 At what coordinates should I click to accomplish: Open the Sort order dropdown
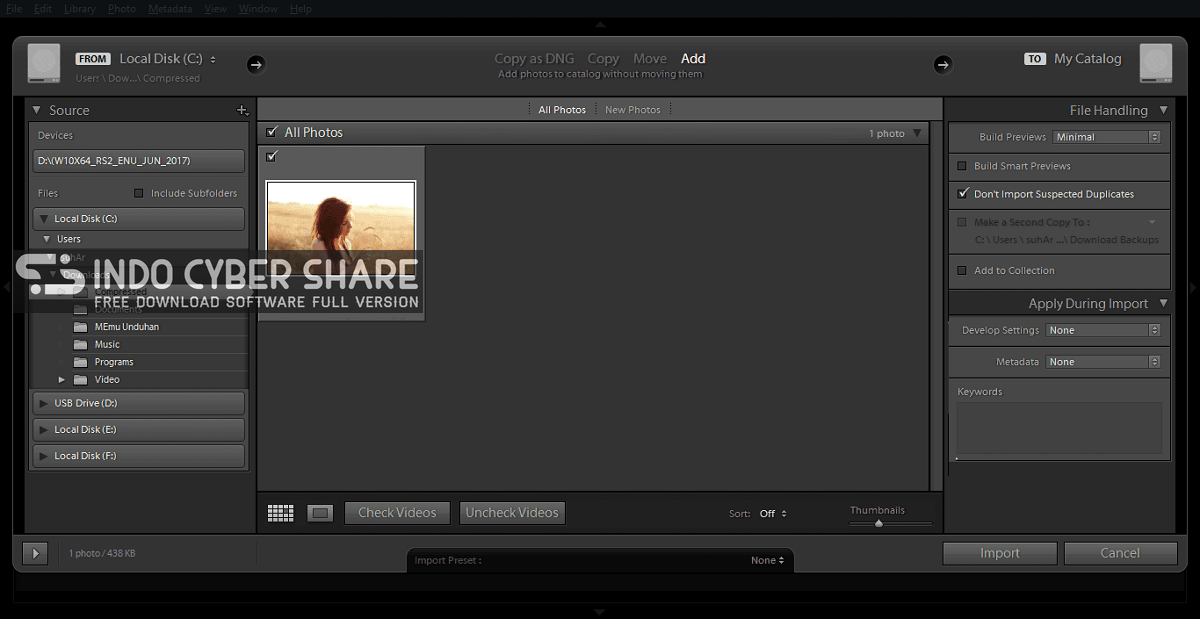pyautogui.click(x=773, y=514)
